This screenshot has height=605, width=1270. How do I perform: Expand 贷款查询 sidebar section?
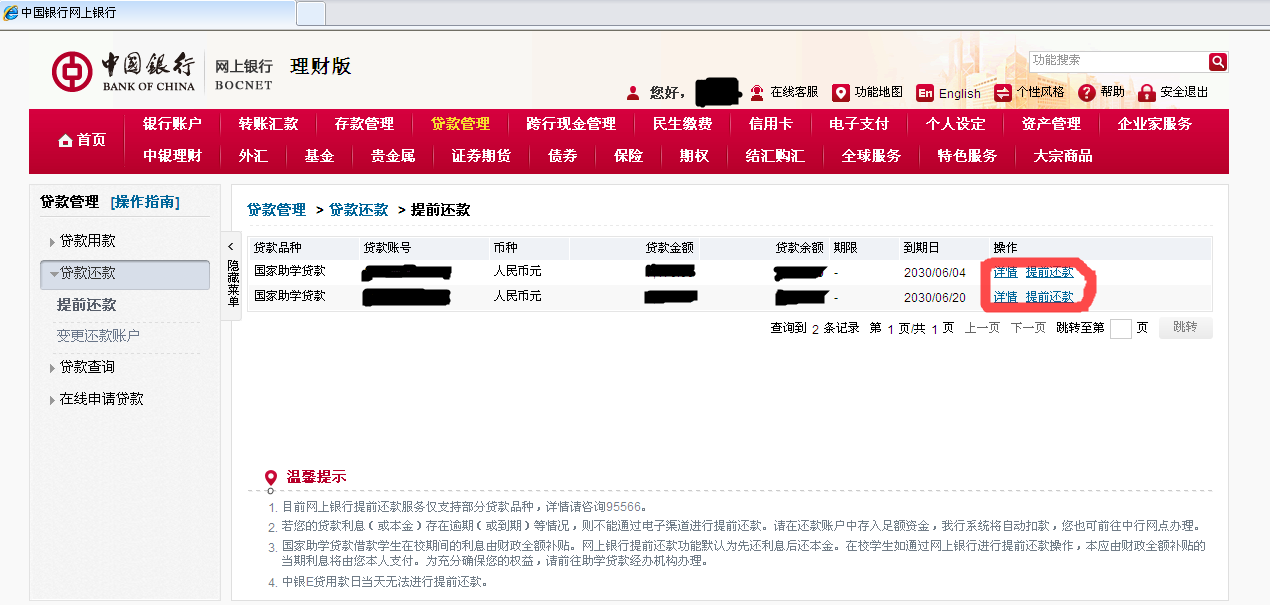click(x=53, y=368)
